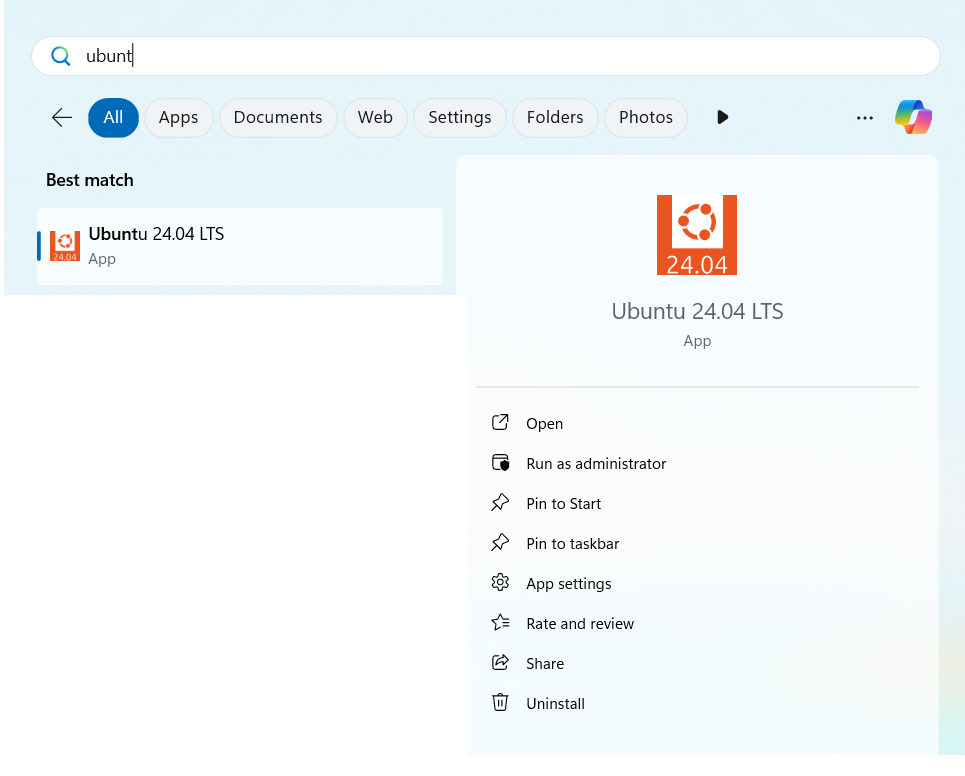Open the three-dot options menu
Screen dimensions: 965x776
865,118
